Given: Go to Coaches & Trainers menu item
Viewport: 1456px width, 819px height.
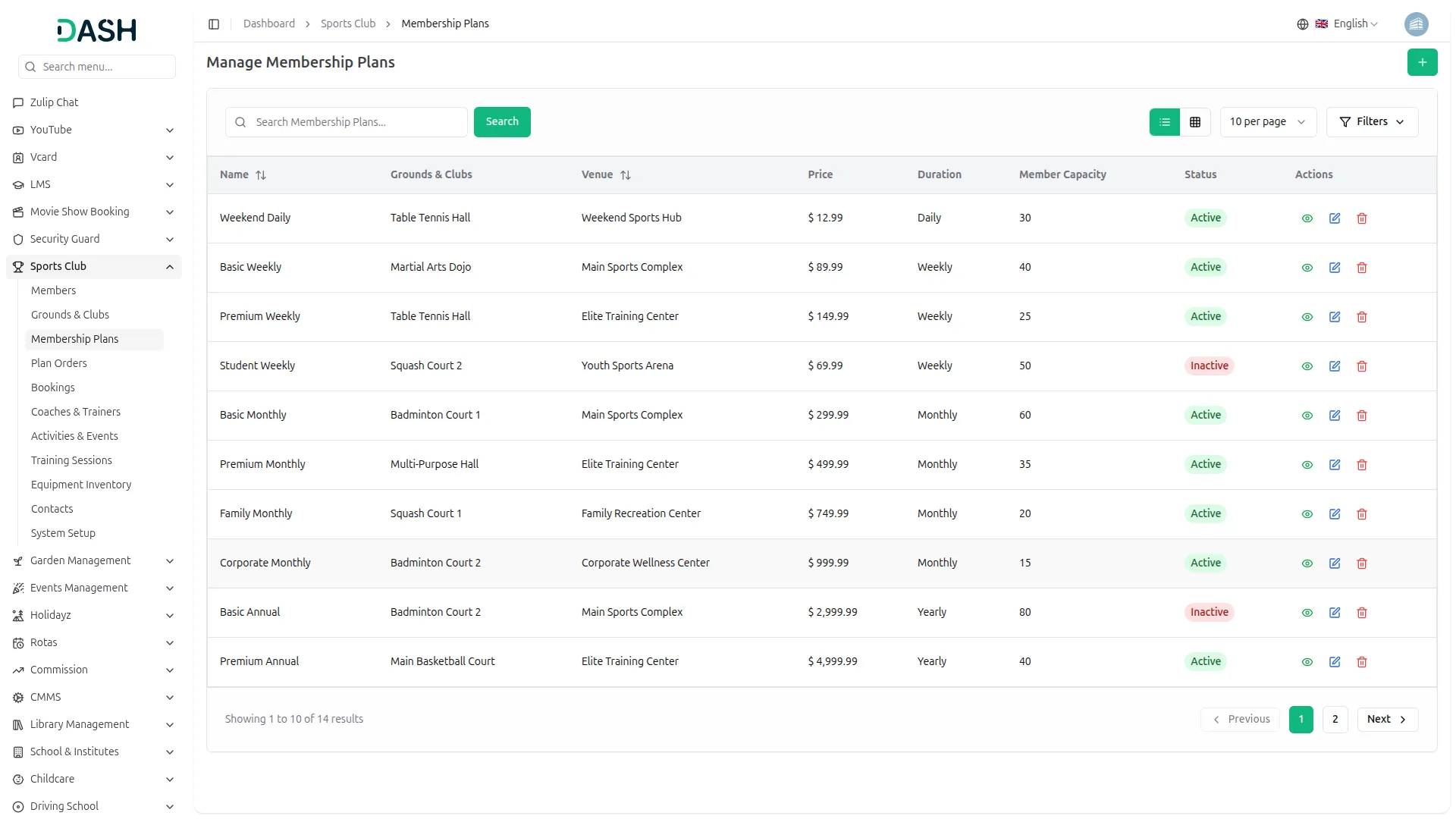Looking at the screenshot, I should (76, 412).
